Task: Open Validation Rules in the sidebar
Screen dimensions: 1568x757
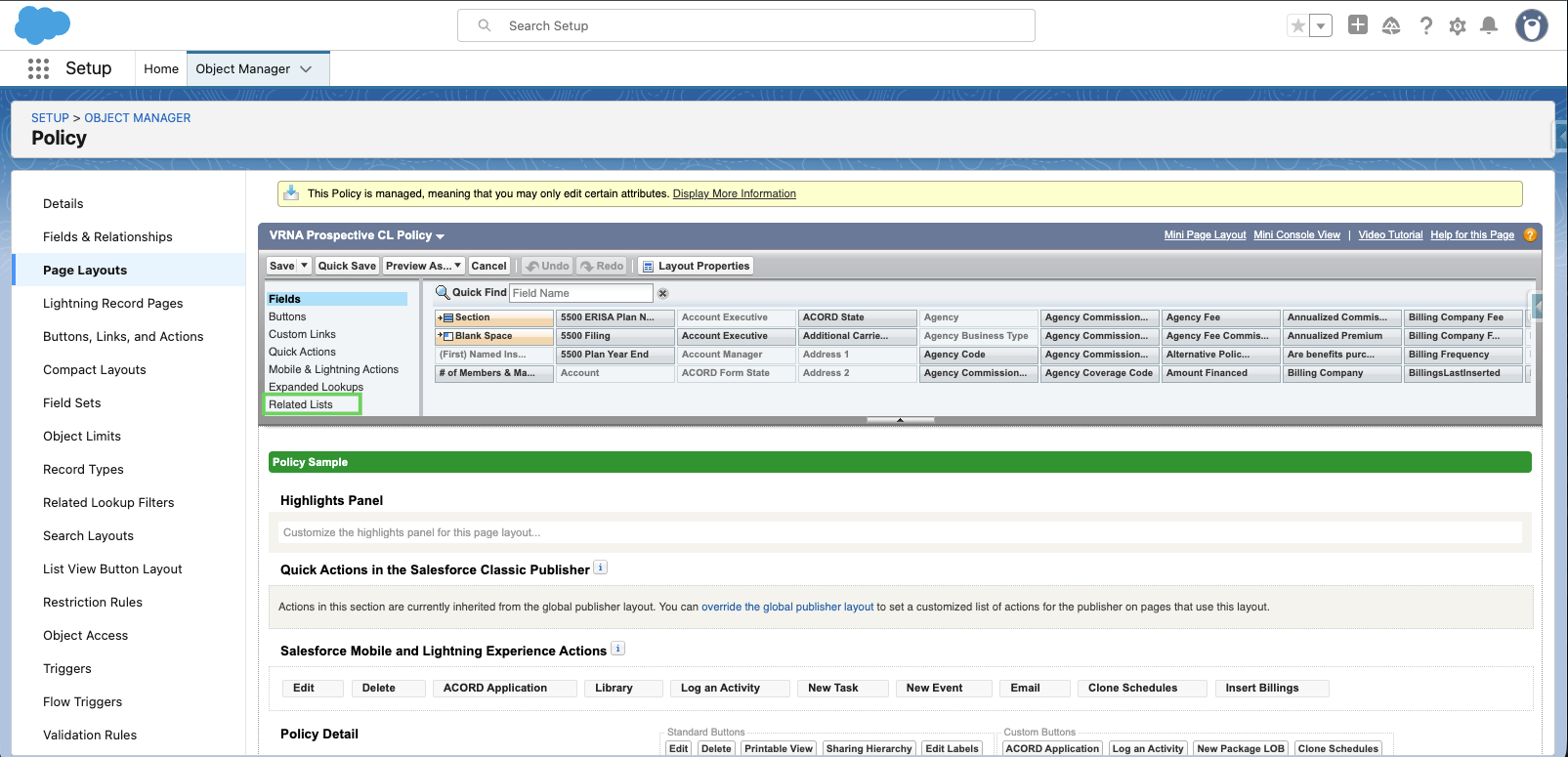Action: point(90,735)
